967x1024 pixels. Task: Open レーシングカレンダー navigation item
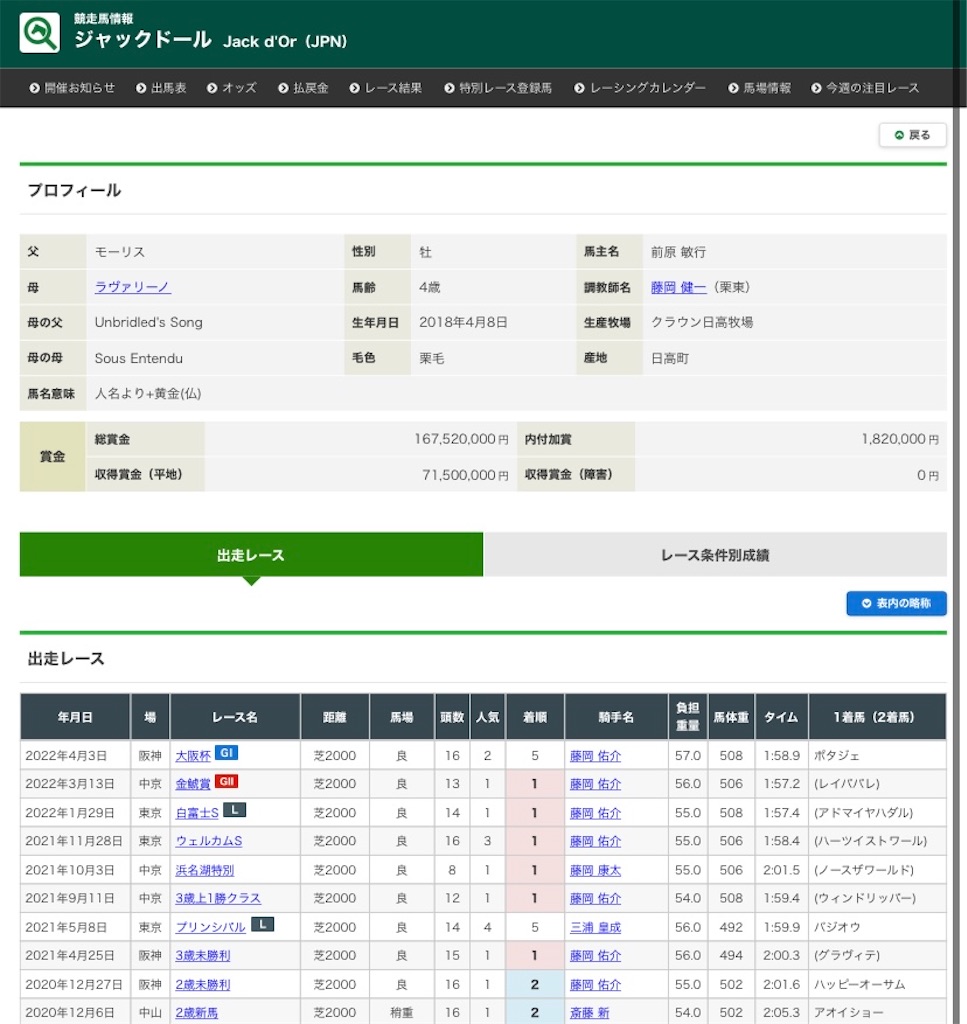(640, 88)
